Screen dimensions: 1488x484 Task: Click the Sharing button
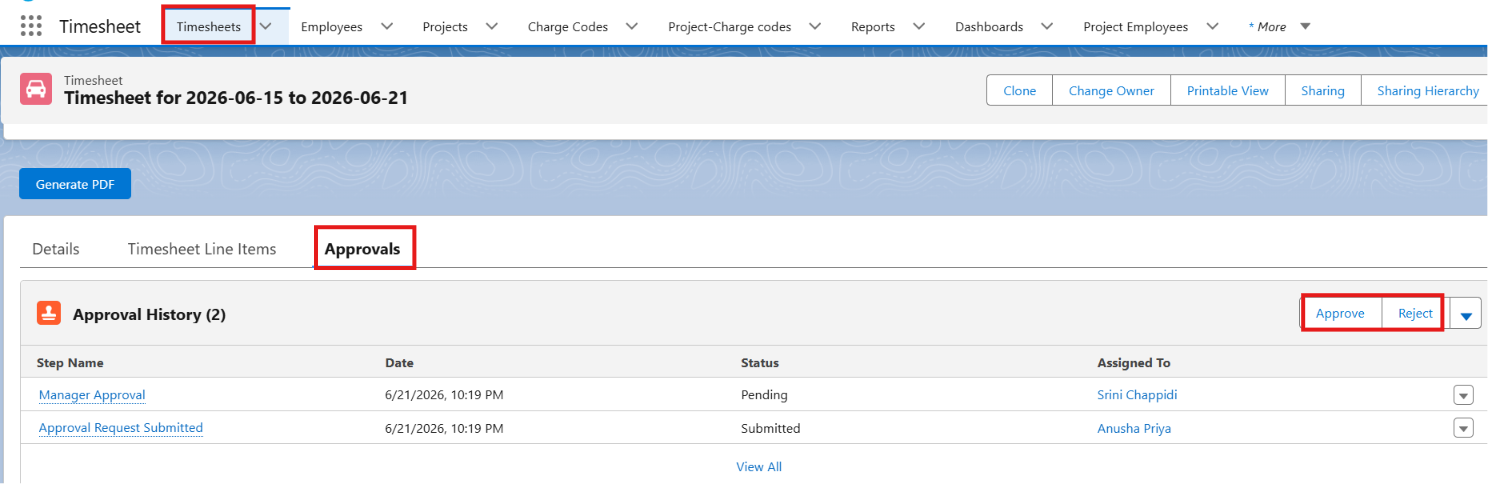(x=1323, y=90)
